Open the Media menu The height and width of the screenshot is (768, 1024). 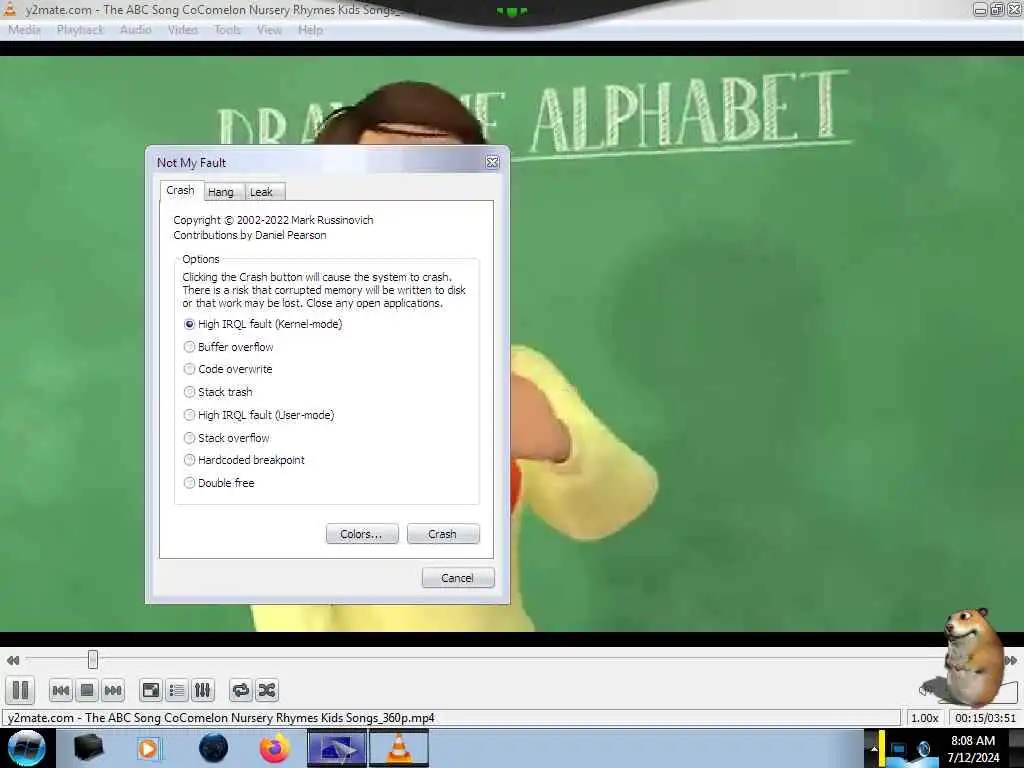[24, 29]
